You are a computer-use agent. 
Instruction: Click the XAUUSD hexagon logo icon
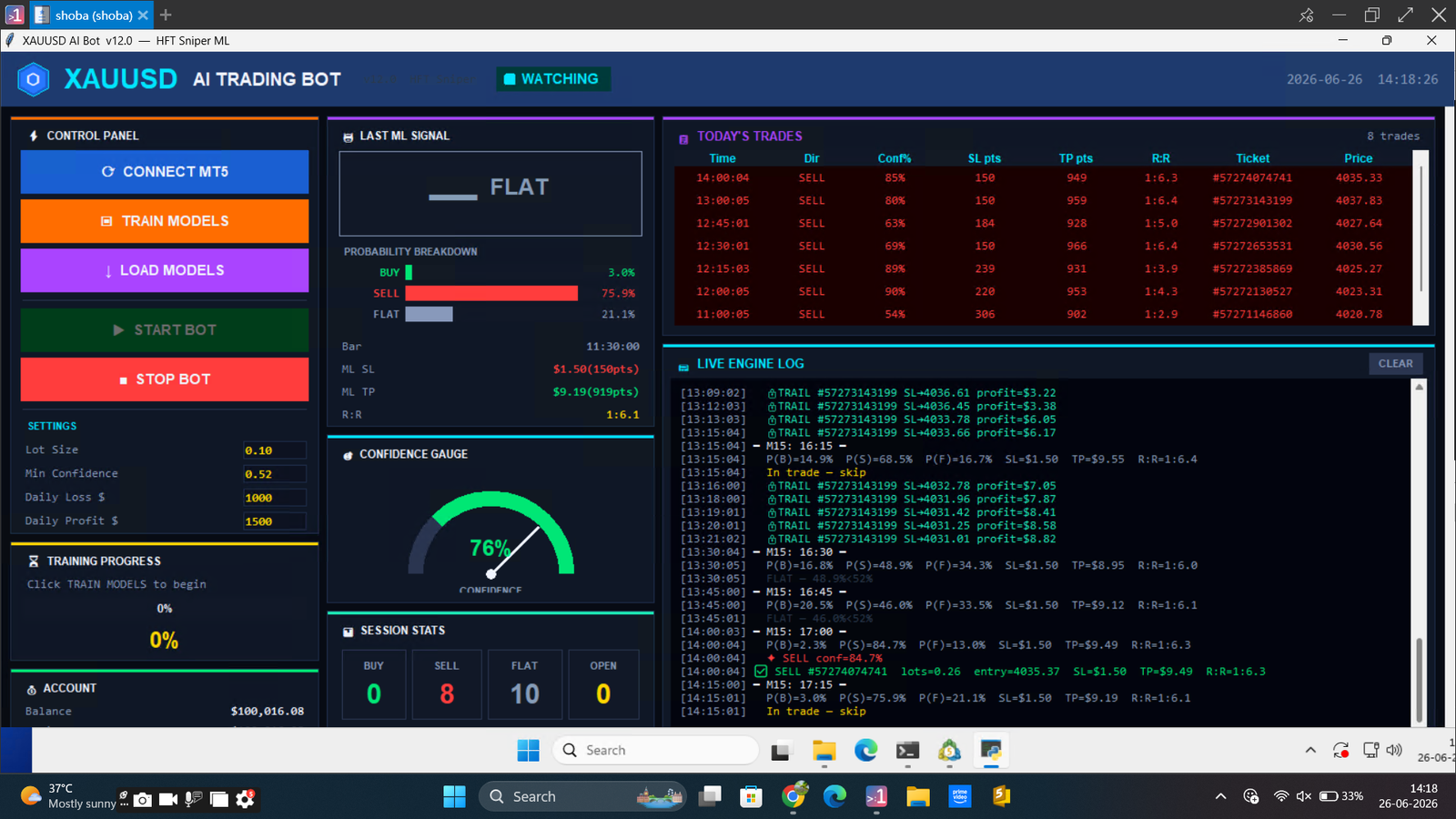34,79
